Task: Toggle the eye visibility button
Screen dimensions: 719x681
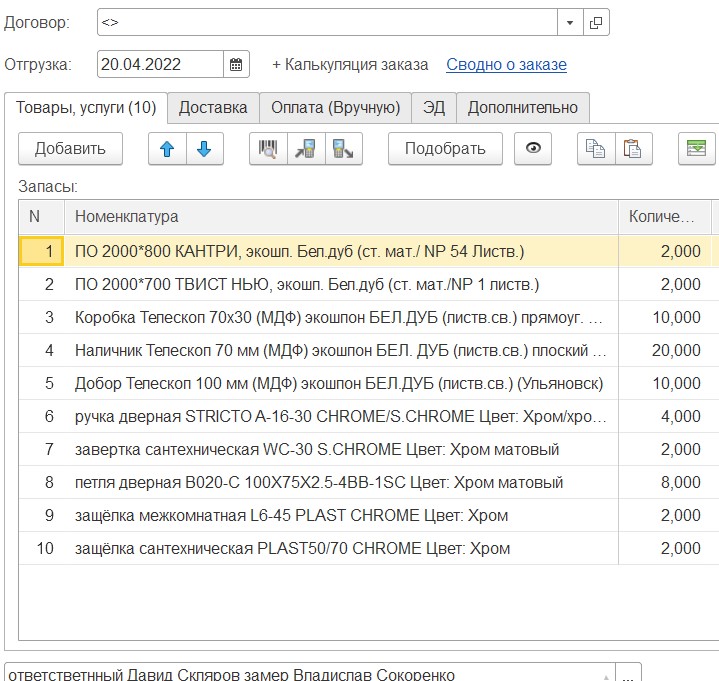Action: coord(533,149)
